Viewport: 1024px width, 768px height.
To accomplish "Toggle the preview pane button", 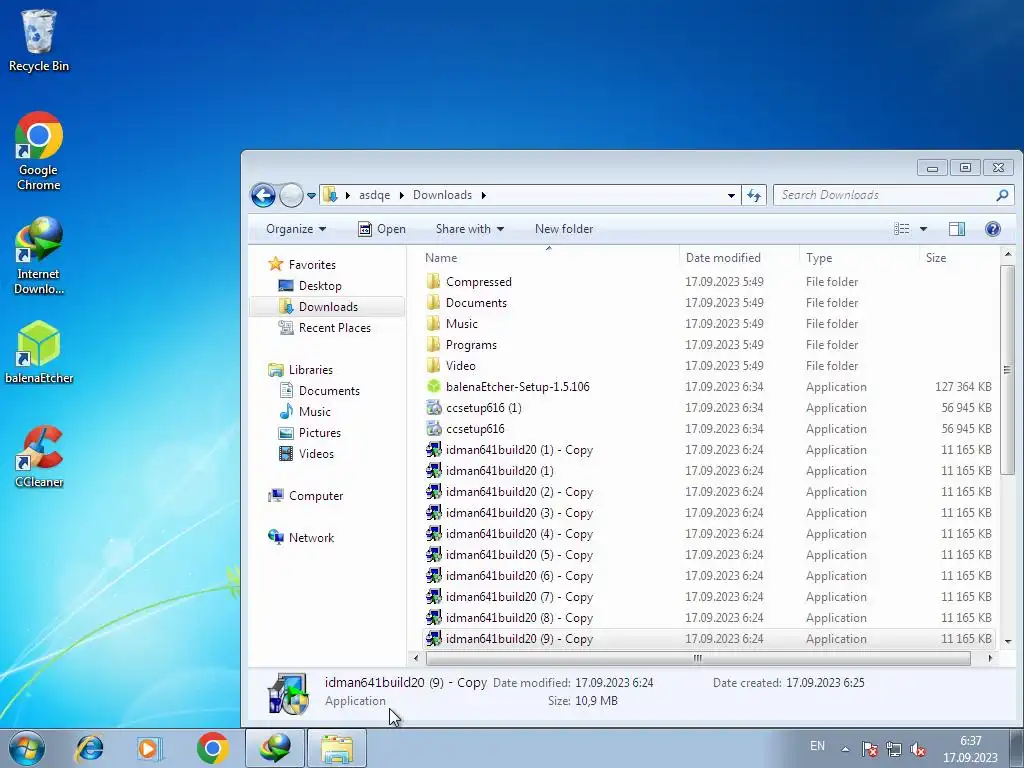I will (957, 229).
